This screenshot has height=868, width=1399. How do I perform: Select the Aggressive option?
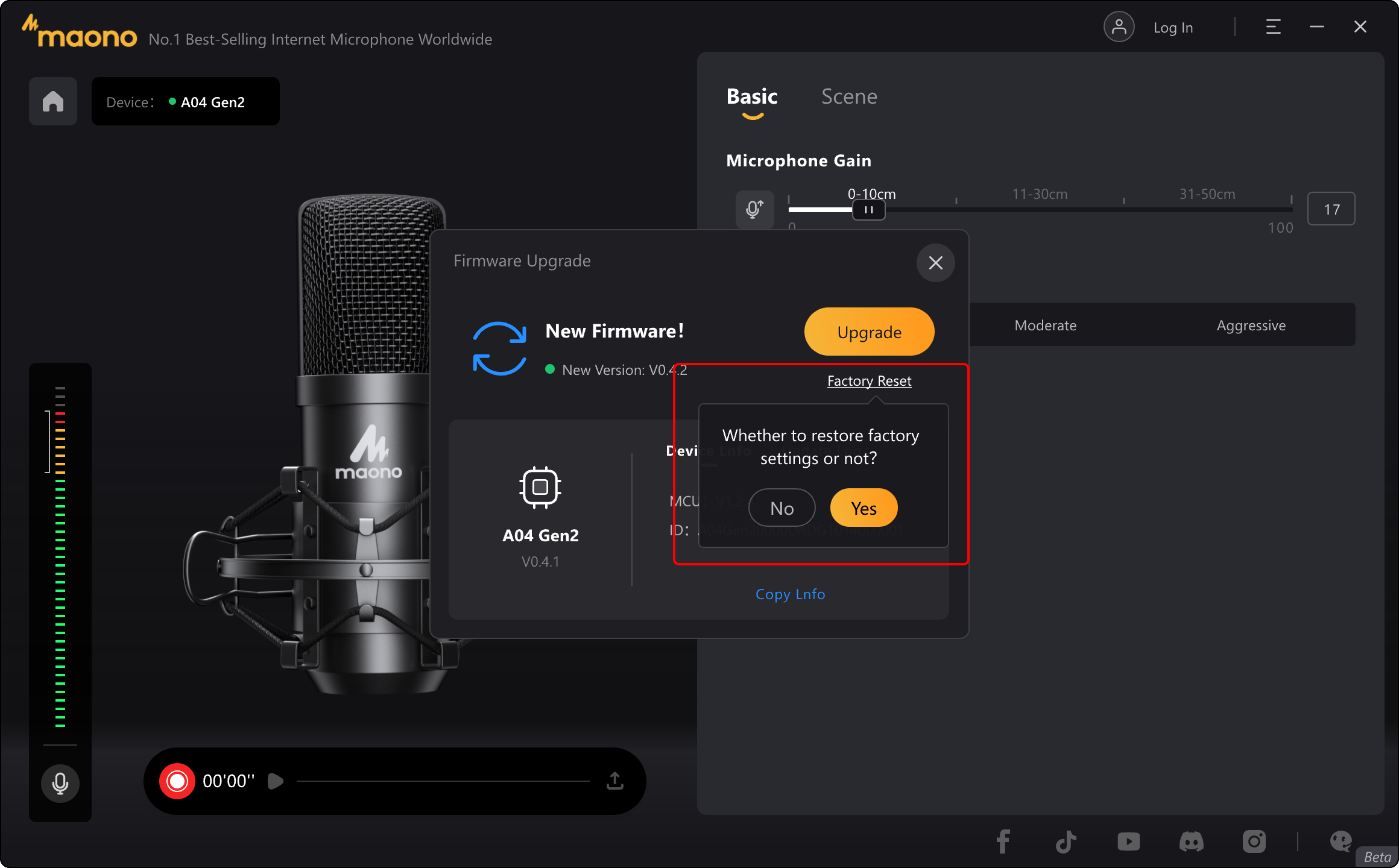pyautogui.click(x=1251, y=325)
